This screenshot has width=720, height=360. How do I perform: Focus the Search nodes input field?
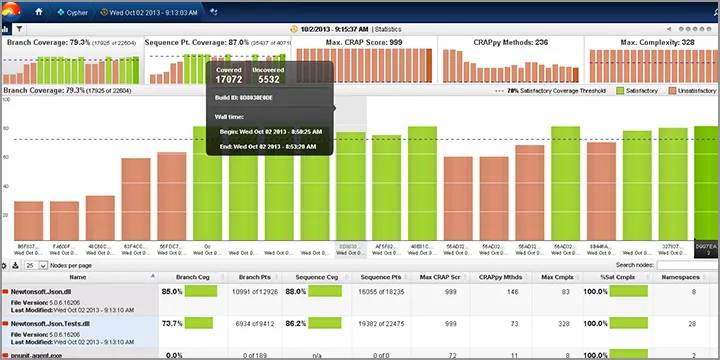(x=687, y=265)
